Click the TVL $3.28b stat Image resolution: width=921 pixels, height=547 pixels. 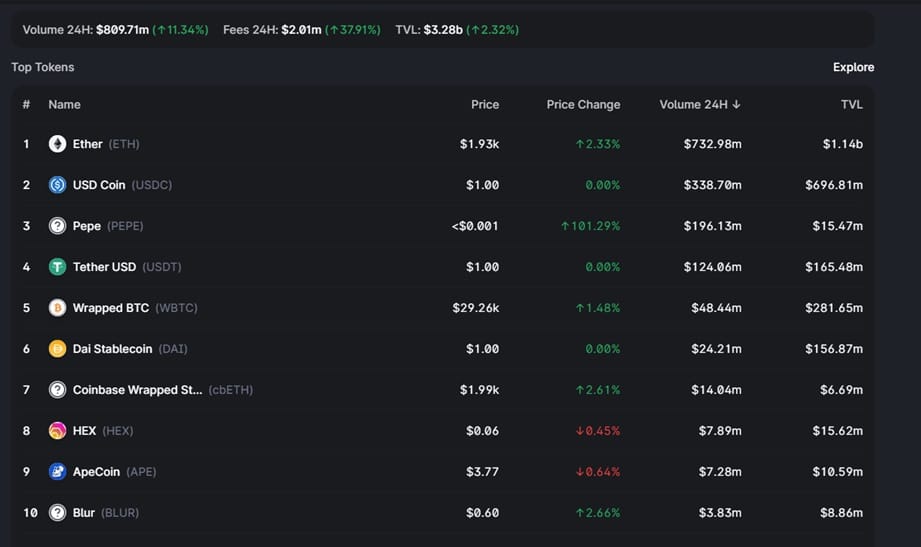(x=457, y=29)
